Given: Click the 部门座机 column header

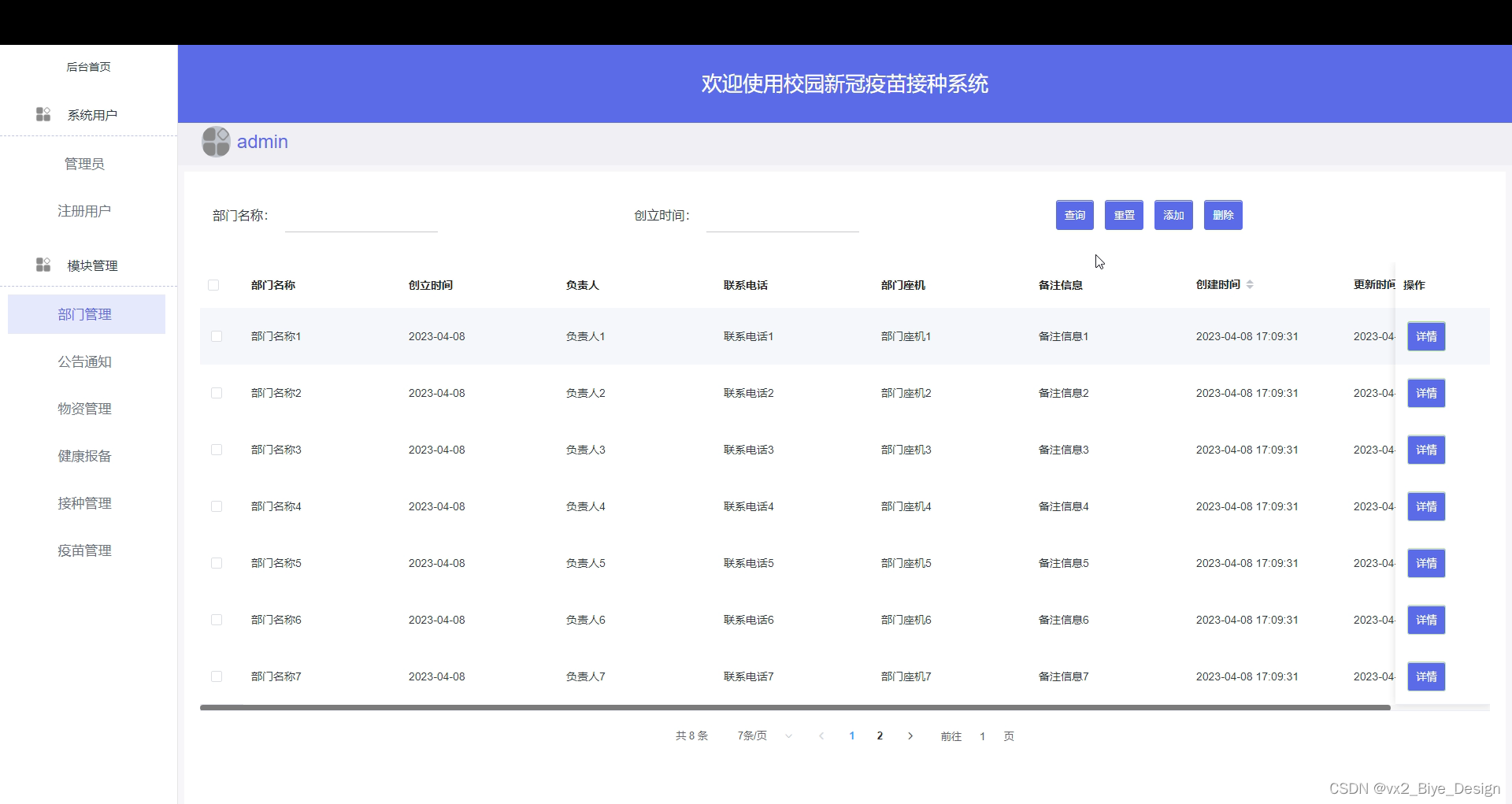Looking at the screenshot, I should pyautogui.click(x=903, y=285).
